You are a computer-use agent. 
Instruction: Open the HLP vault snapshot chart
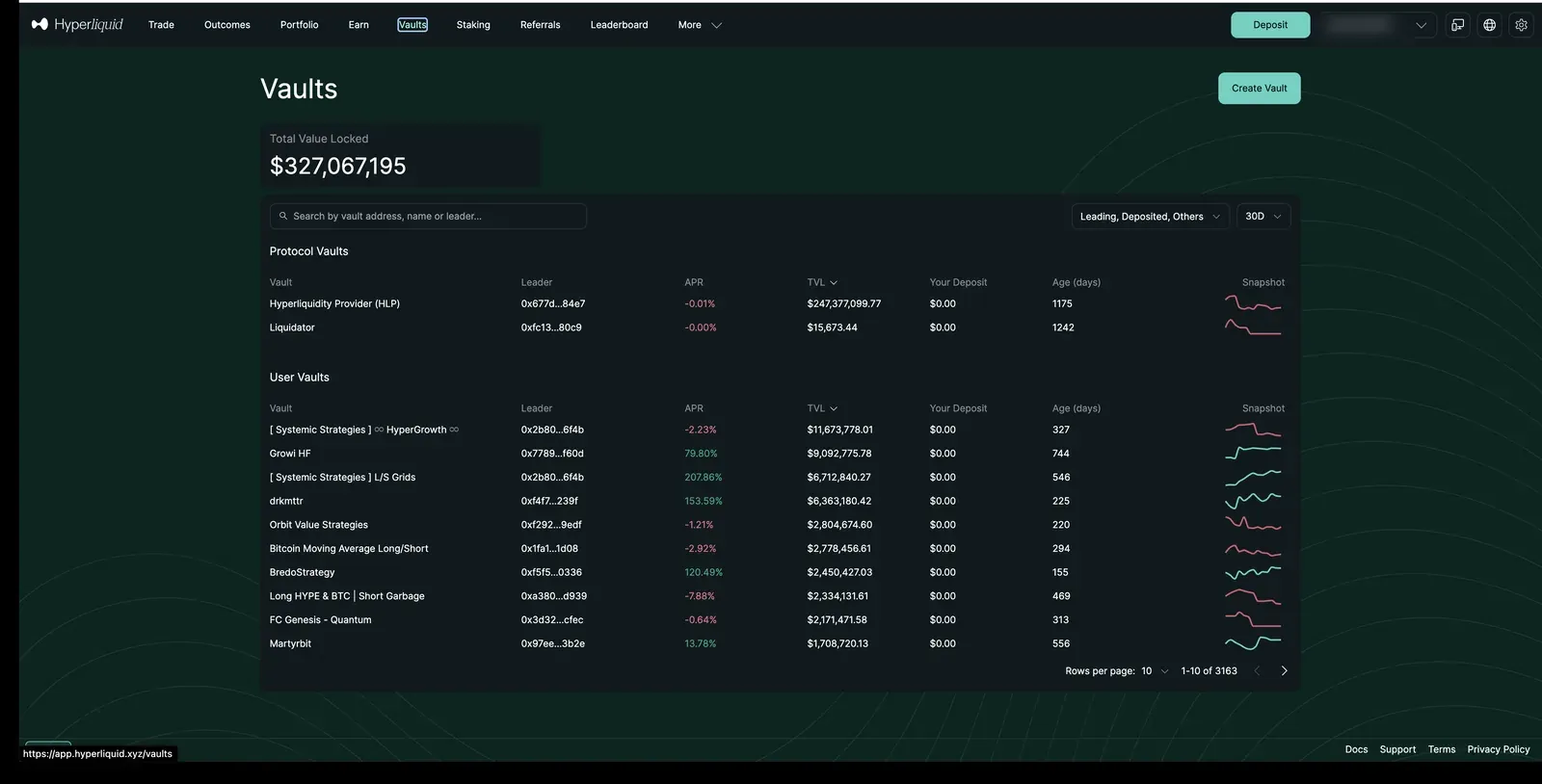[x=1253, y=303]
